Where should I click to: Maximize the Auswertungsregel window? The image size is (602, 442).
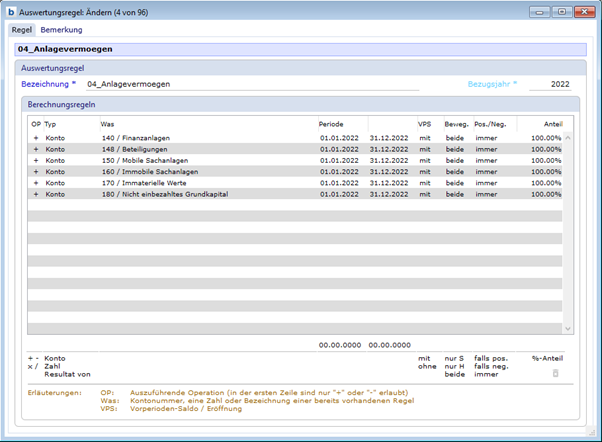coord(562,12)
